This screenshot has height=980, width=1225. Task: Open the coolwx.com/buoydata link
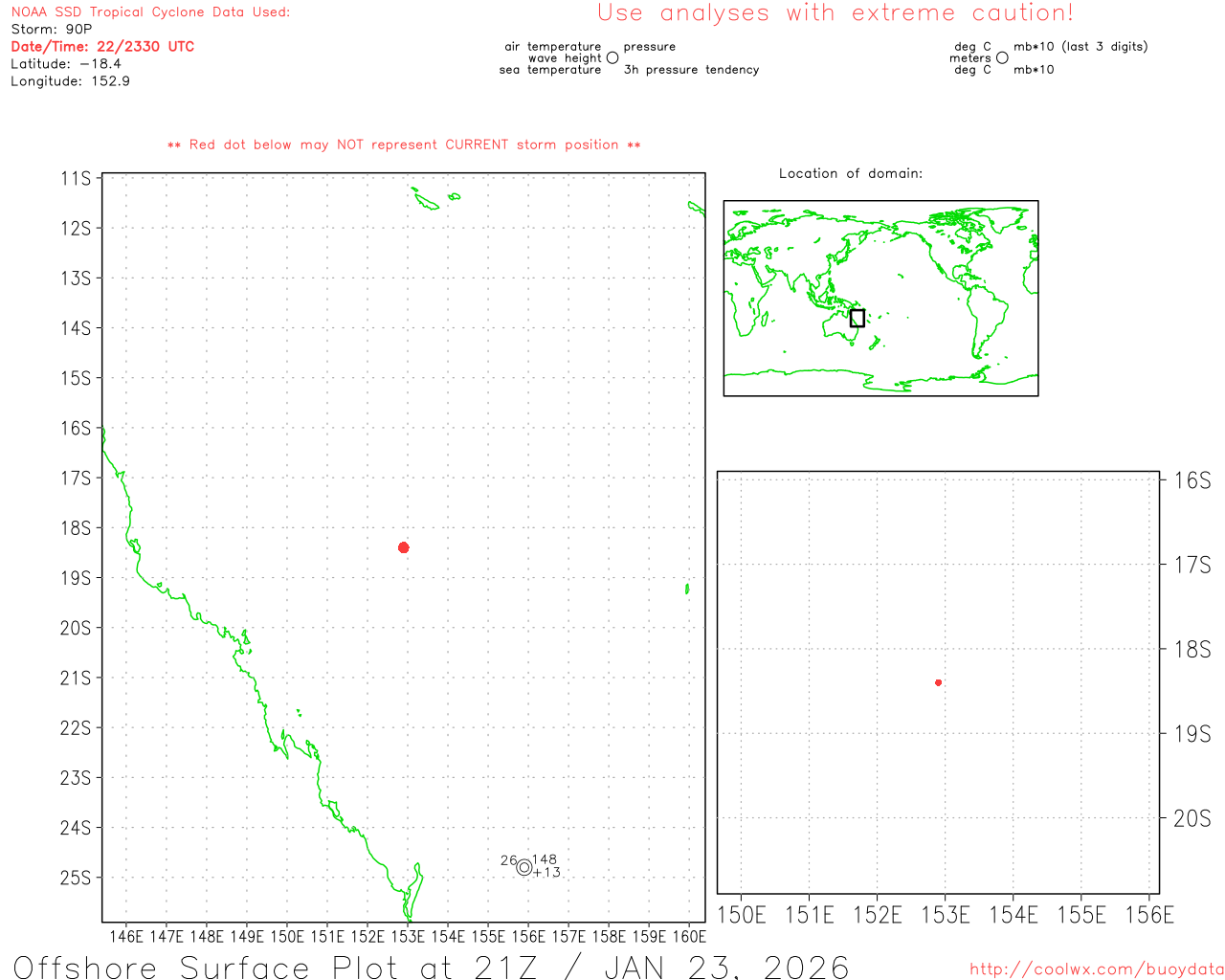pyautogui.click(x=1097, y=969)
